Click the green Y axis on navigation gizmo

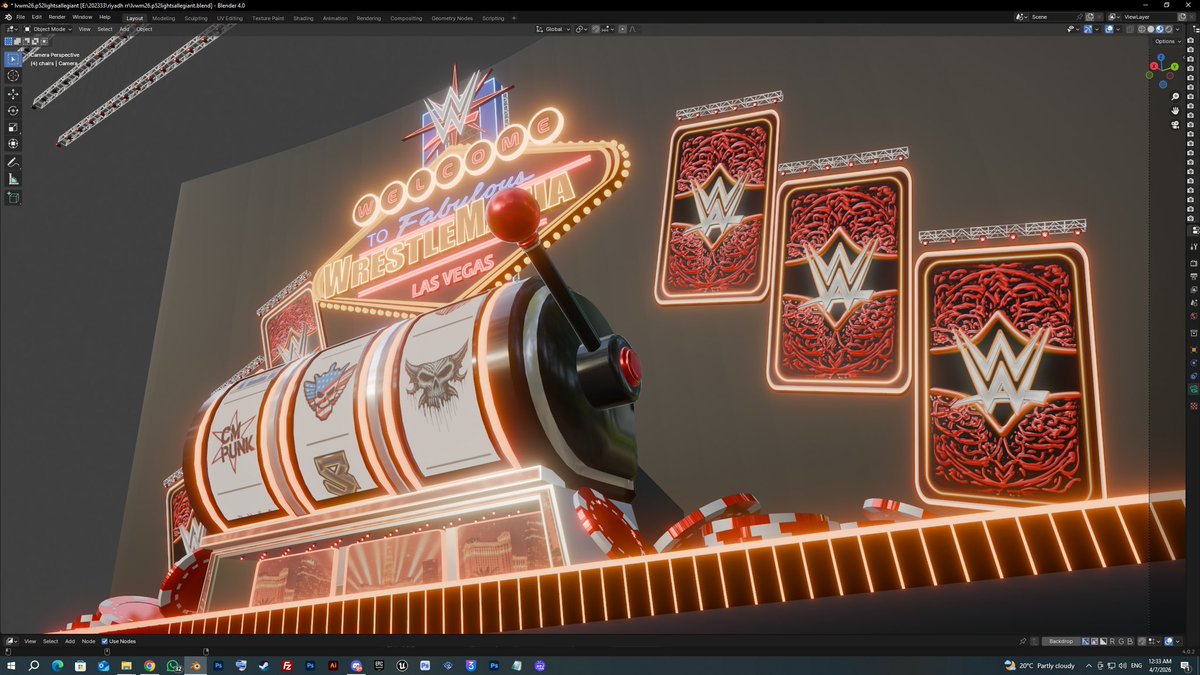click(x=1174, y=66)
